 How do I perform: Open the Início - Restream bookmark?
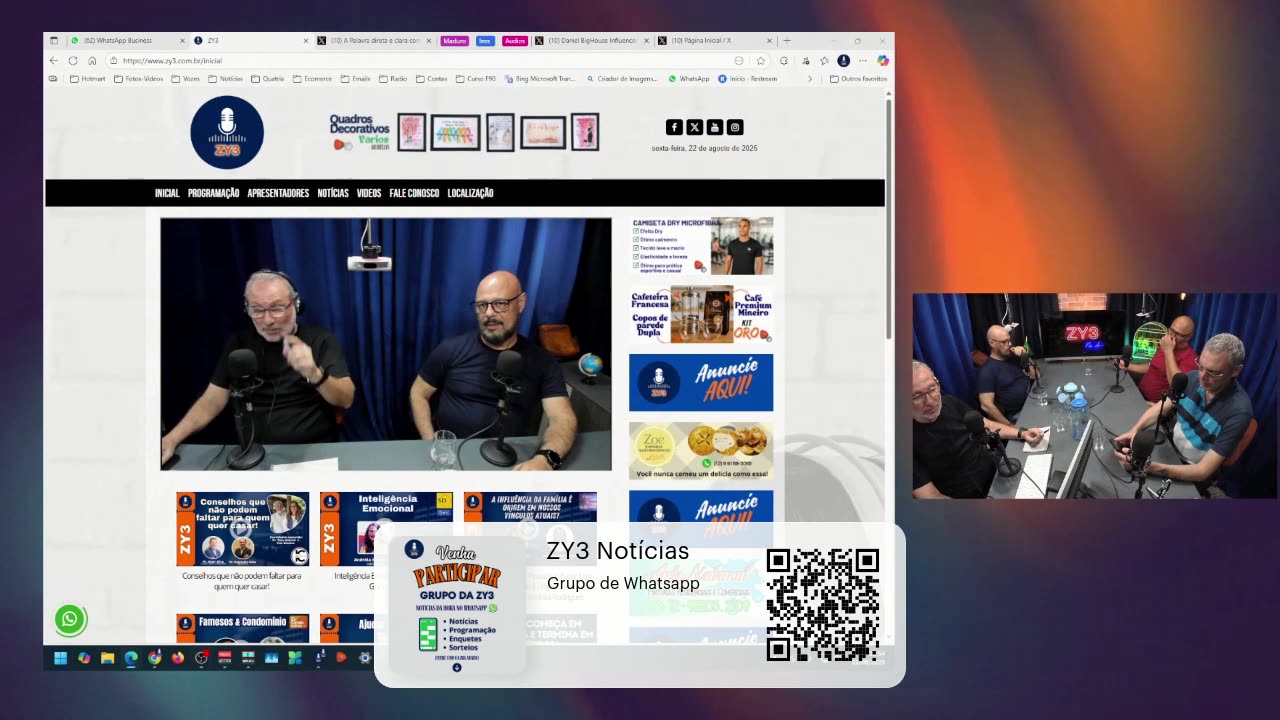click(747, 78)
